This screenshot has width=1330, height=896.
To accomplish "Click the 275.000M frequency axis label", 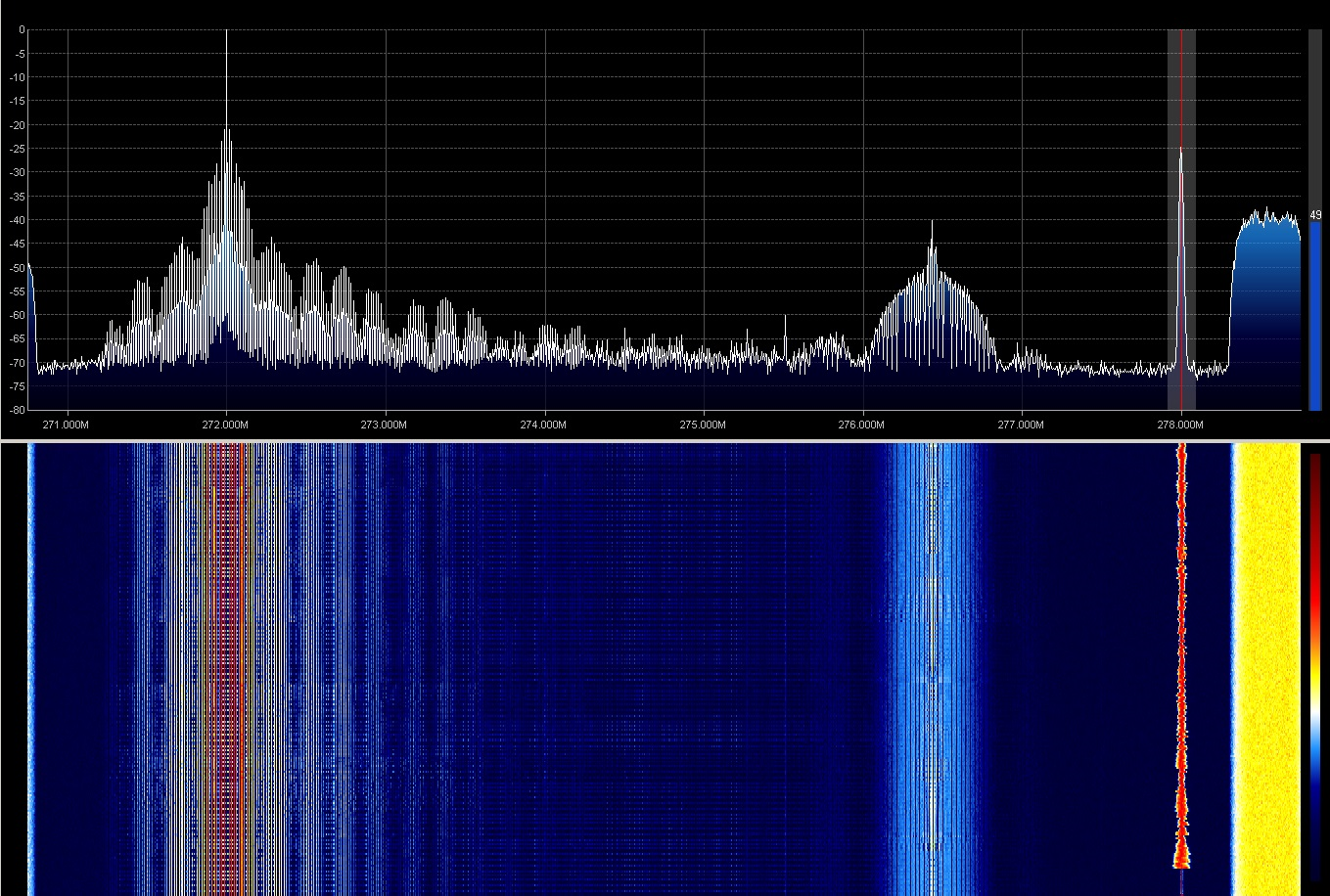I will (x=703, y=425).
